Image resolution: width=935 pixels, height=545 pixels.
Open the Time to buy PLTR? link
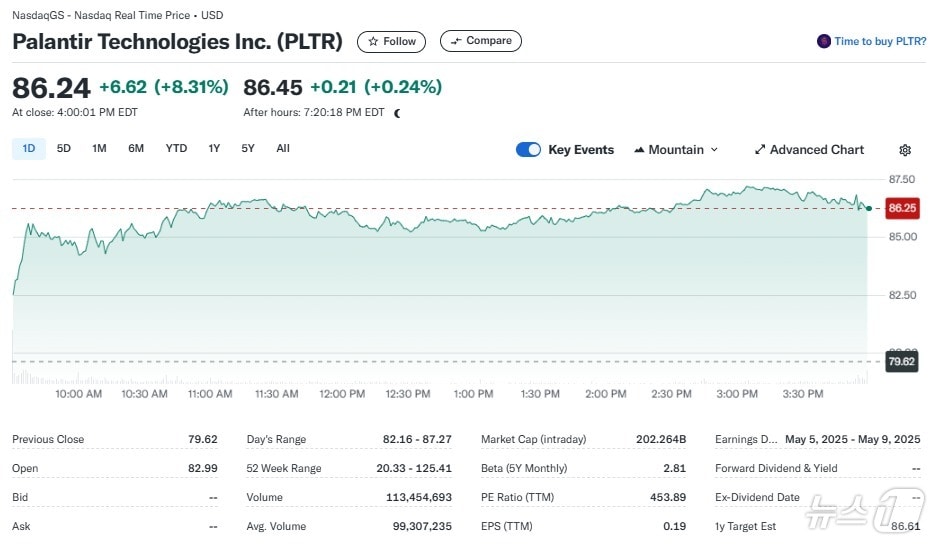pos(880,42)
